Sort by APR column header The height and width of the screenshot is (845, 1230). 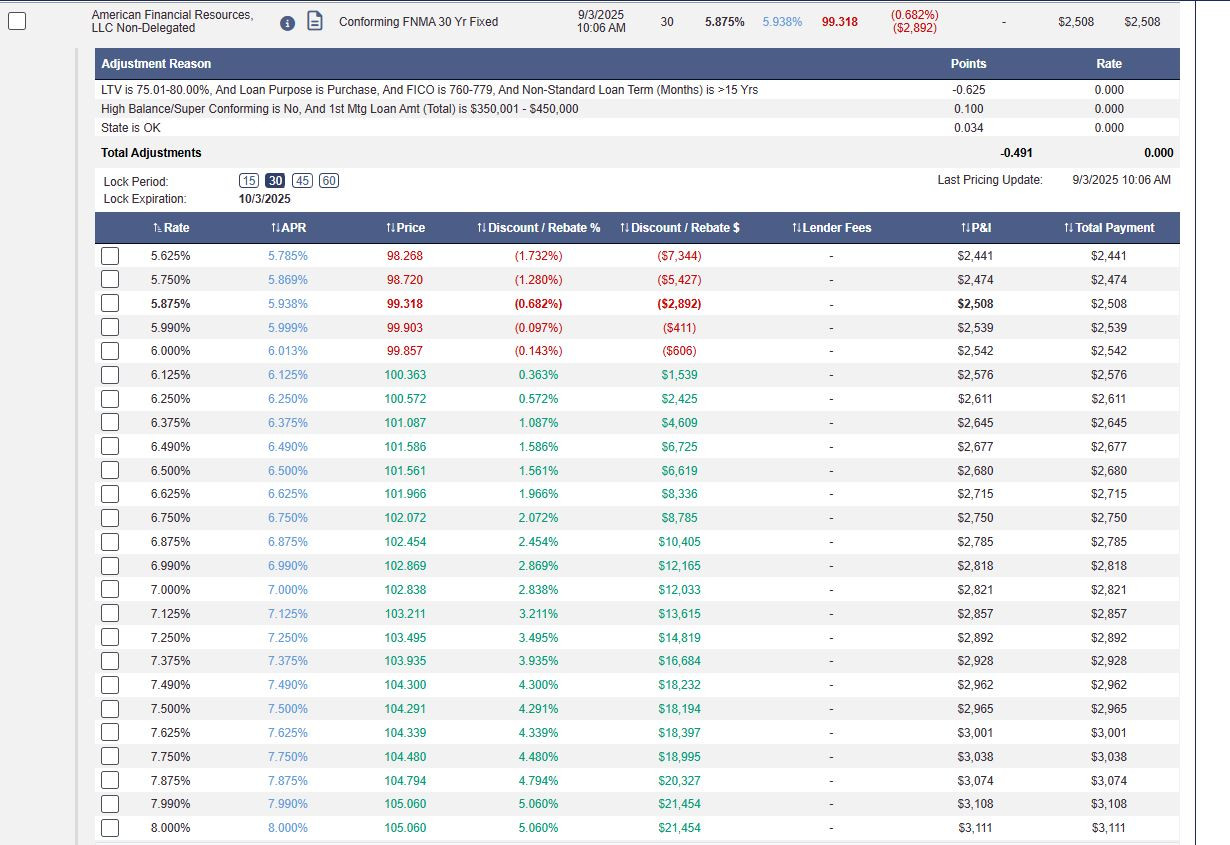tap(288, 228)
